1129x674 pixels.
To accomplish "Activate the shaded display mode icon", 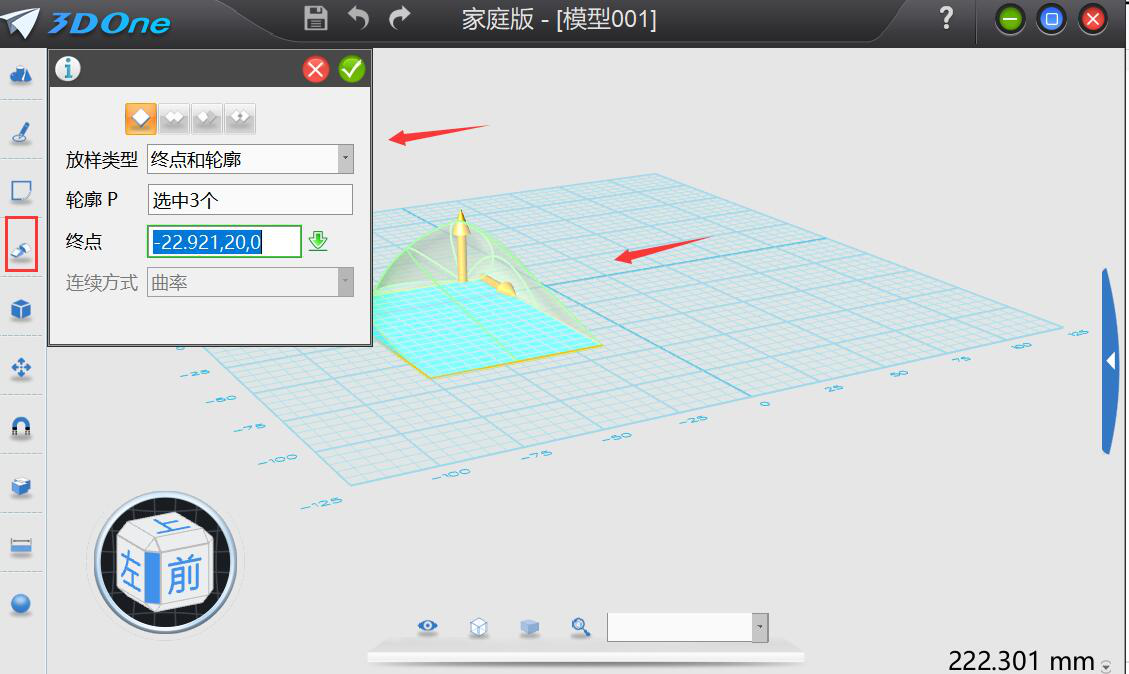I will pos(529,627).
